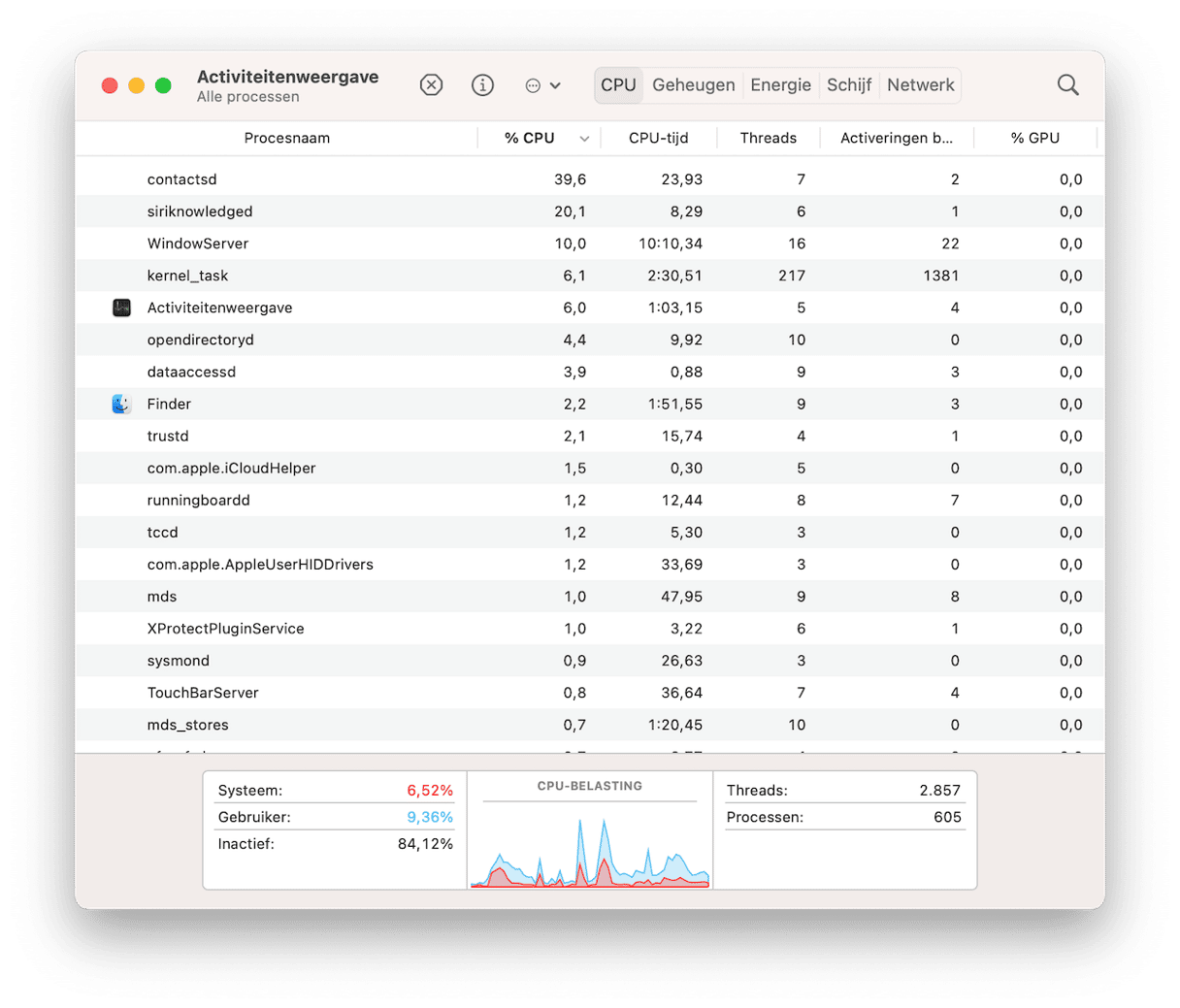Select the kernel_task process
Image resolution: width=1180 pixels, height=1008 pixels.
tap(590, 276)
